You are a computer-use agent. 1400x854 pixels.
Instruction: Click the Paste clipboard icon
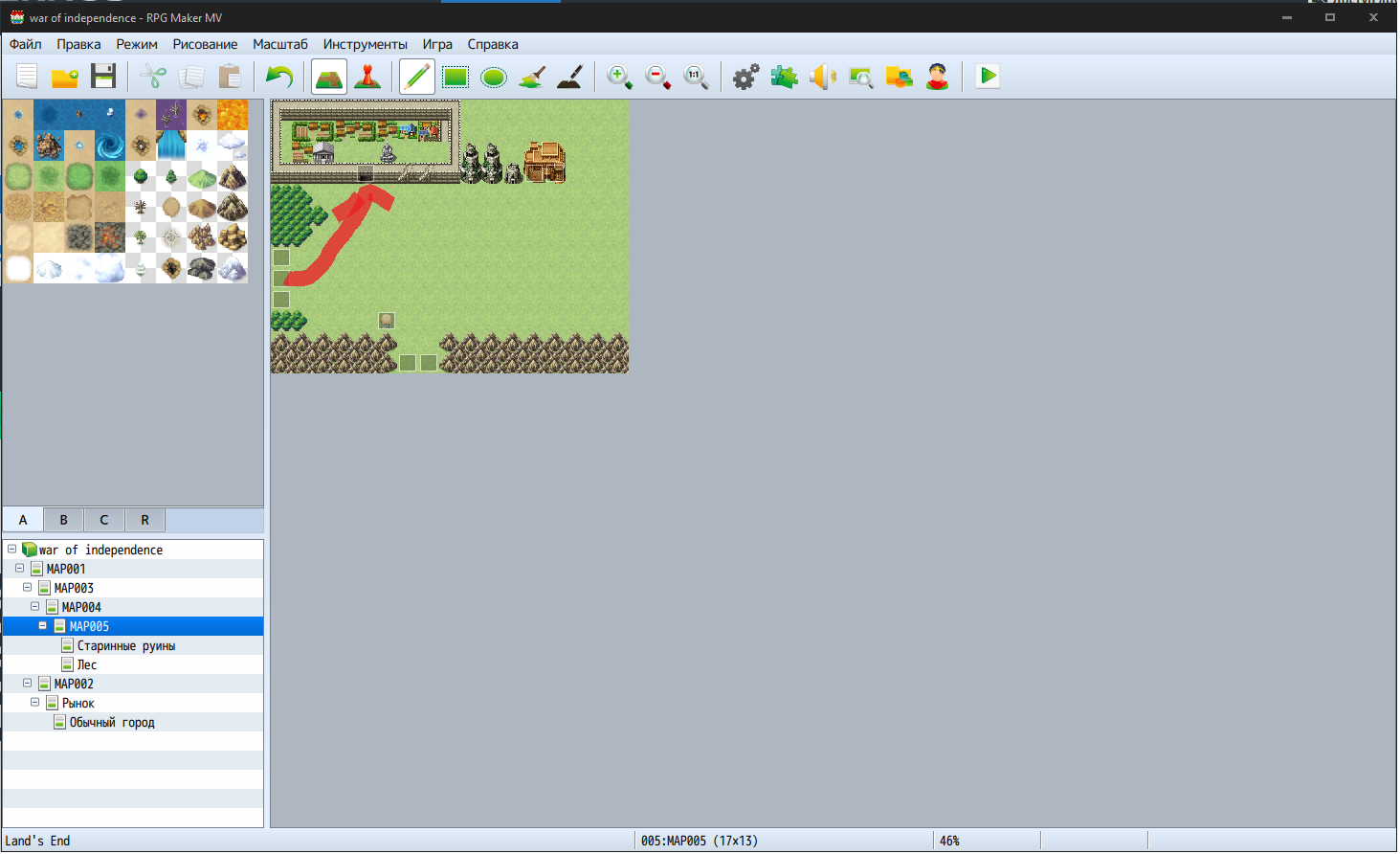(x=230, y=77)
